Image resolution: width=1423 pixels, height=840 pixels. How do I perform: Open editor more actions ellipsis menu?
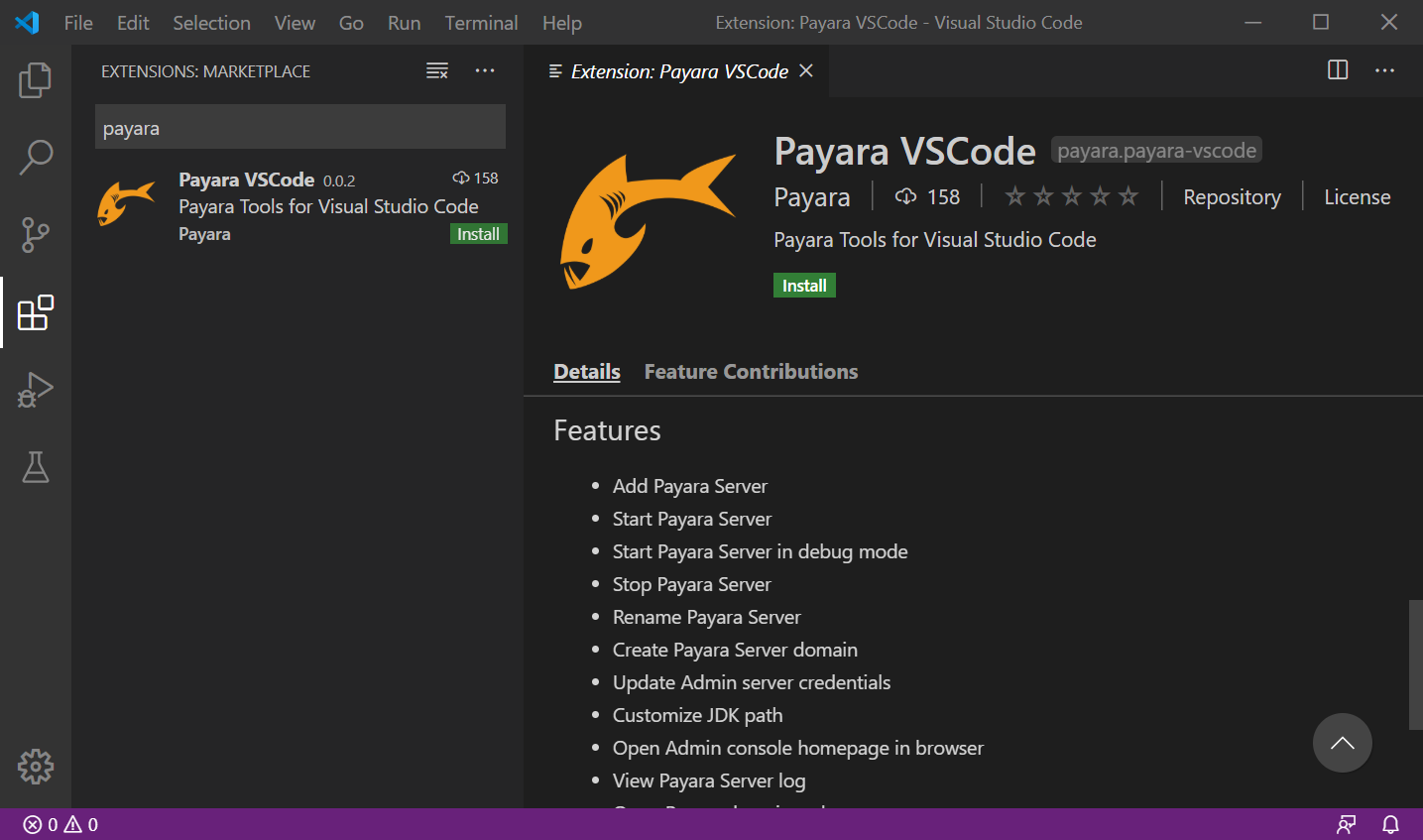1384,70
